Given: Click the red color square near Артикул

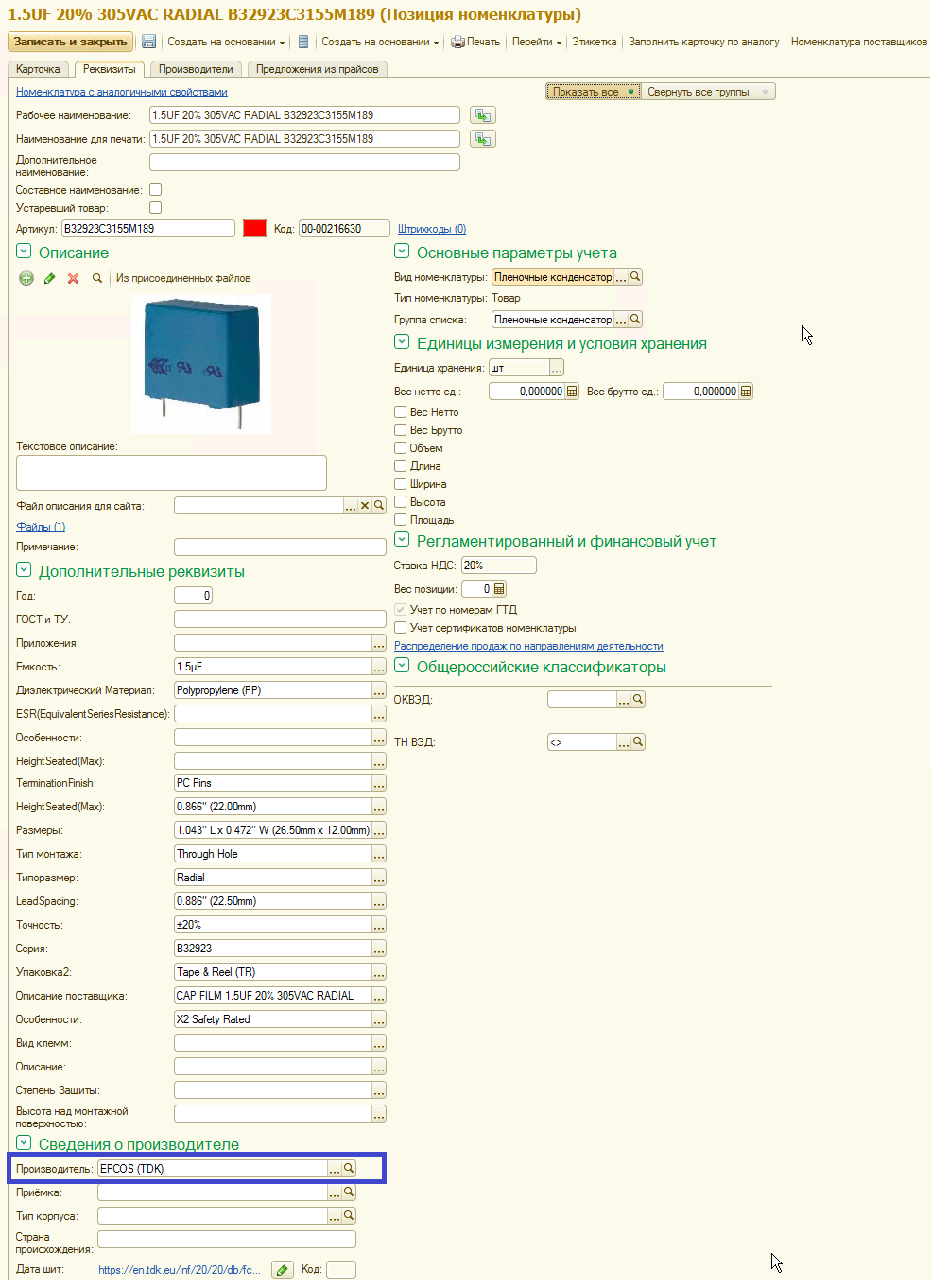Looking at the screenshot, I should coord(254,228).
